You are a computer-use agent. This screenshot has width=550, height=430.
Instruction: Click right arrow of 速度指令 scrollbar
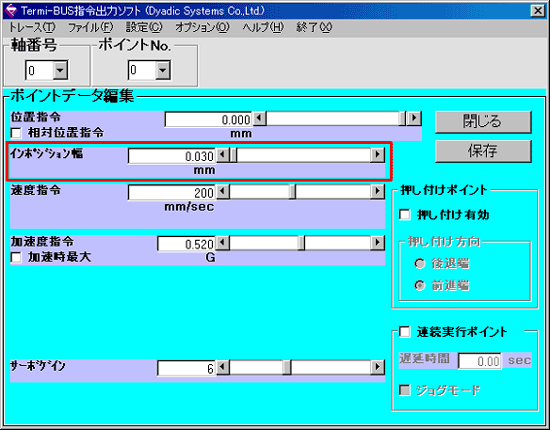377,192
